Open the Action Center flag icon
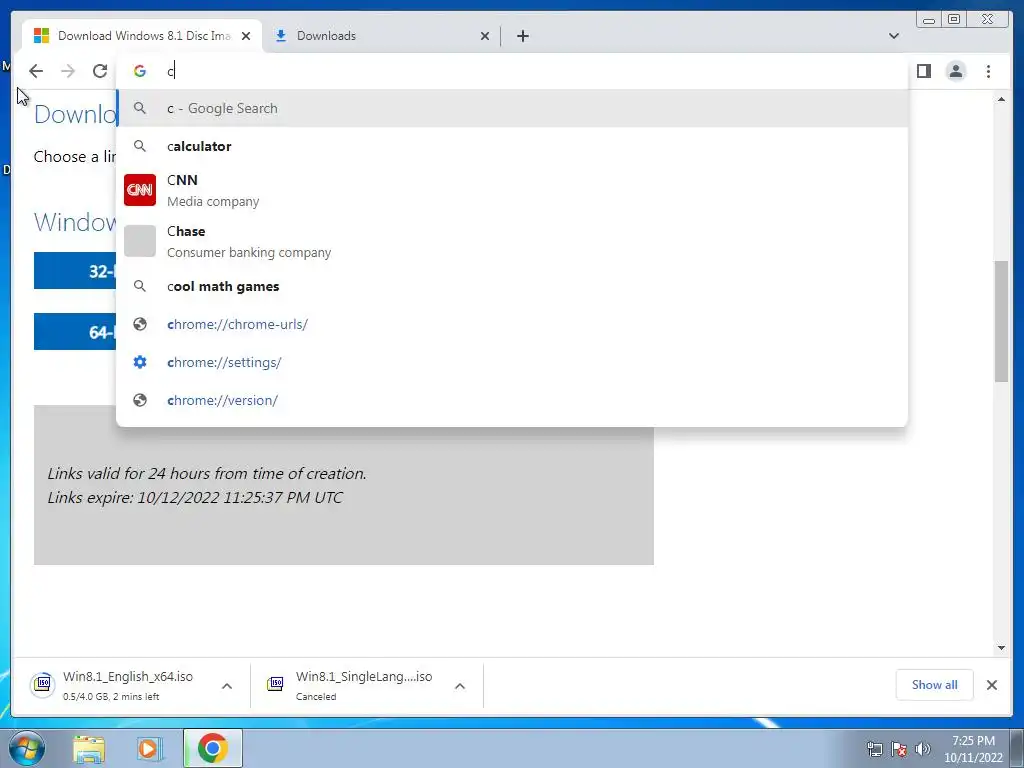The height and width of the screenshot is (768, 1024). (x=899, y=749)
